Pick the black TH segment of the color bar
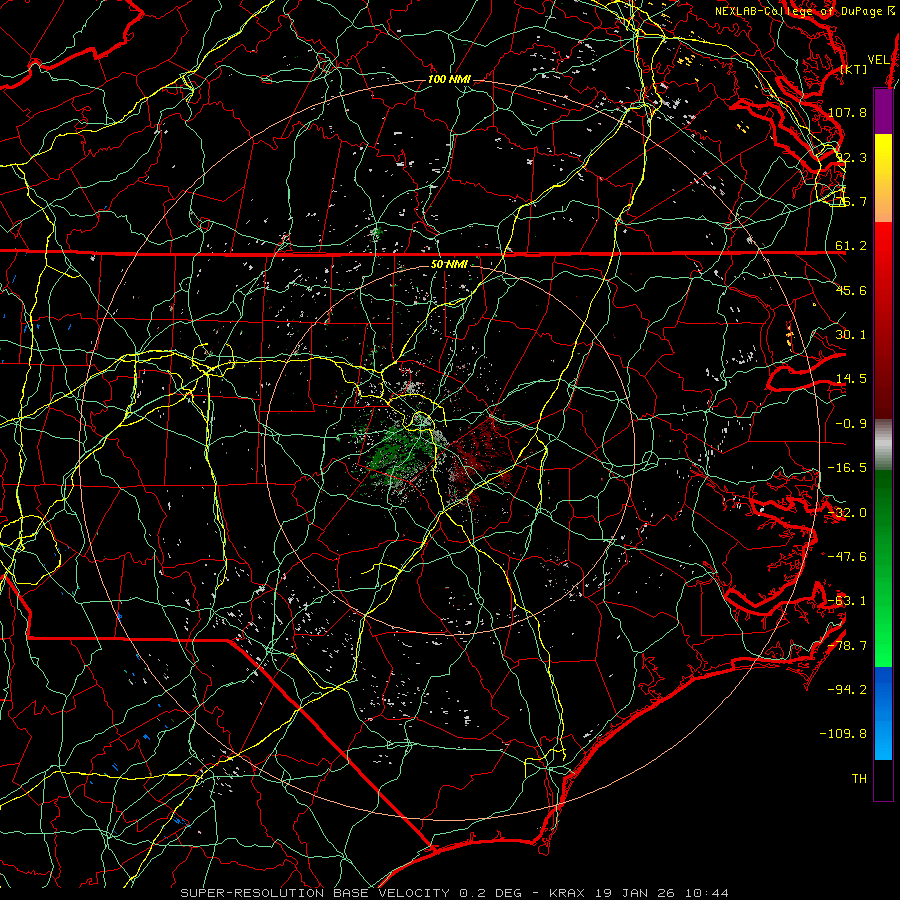The image size is (900, 900). point(883,780)
